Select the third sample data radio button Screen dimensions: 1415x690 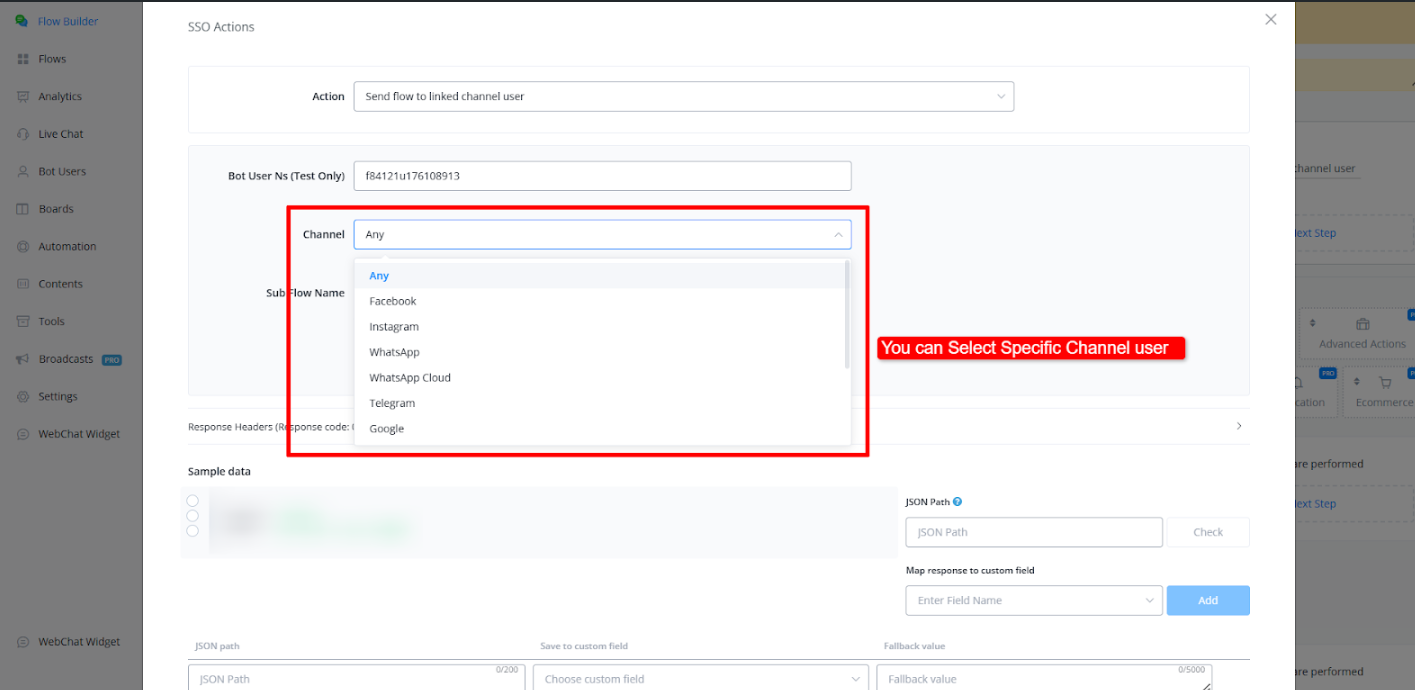[192, 531]
